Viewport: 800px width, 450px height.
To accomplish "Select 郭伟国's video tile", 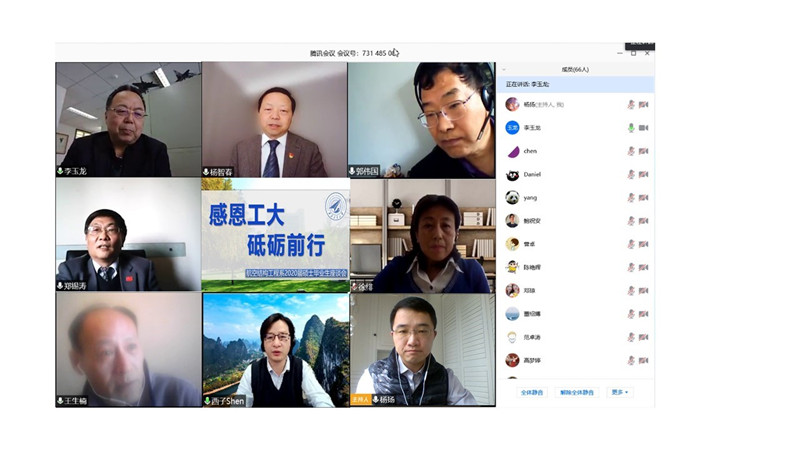I will [421, 120].
